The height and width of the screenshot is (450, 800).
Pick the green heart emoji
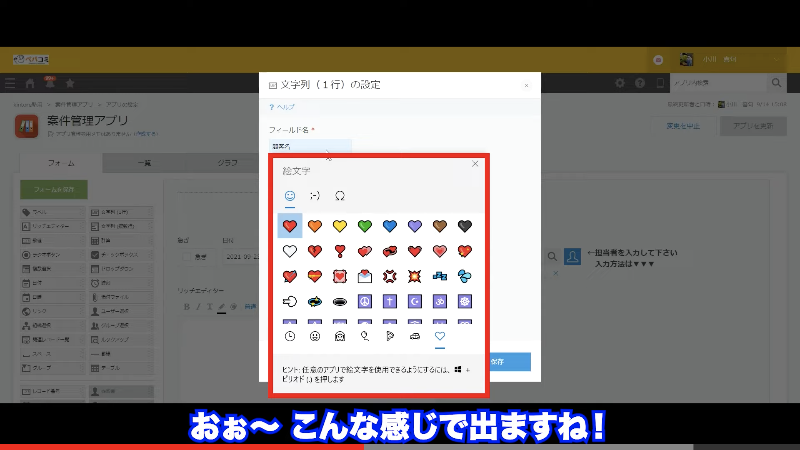tap(365, 226)
